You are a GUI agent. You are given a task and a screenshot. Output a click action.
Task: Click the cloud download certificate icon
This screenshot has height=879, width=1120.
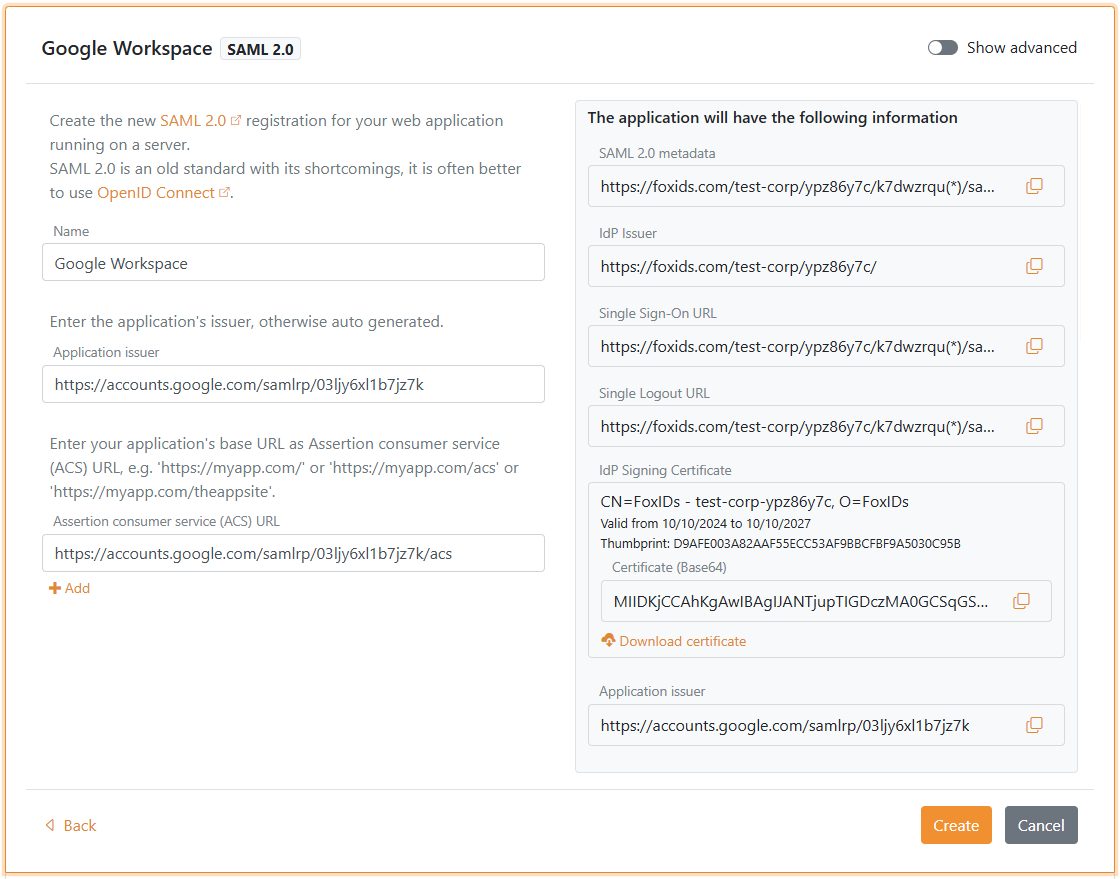pos(608,641)
